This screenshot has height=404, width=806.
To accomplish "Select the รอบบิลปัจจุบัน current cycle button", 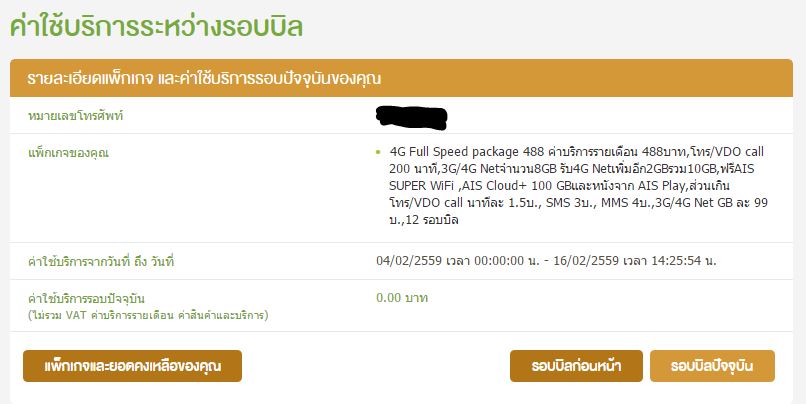I will click(712, 366).
